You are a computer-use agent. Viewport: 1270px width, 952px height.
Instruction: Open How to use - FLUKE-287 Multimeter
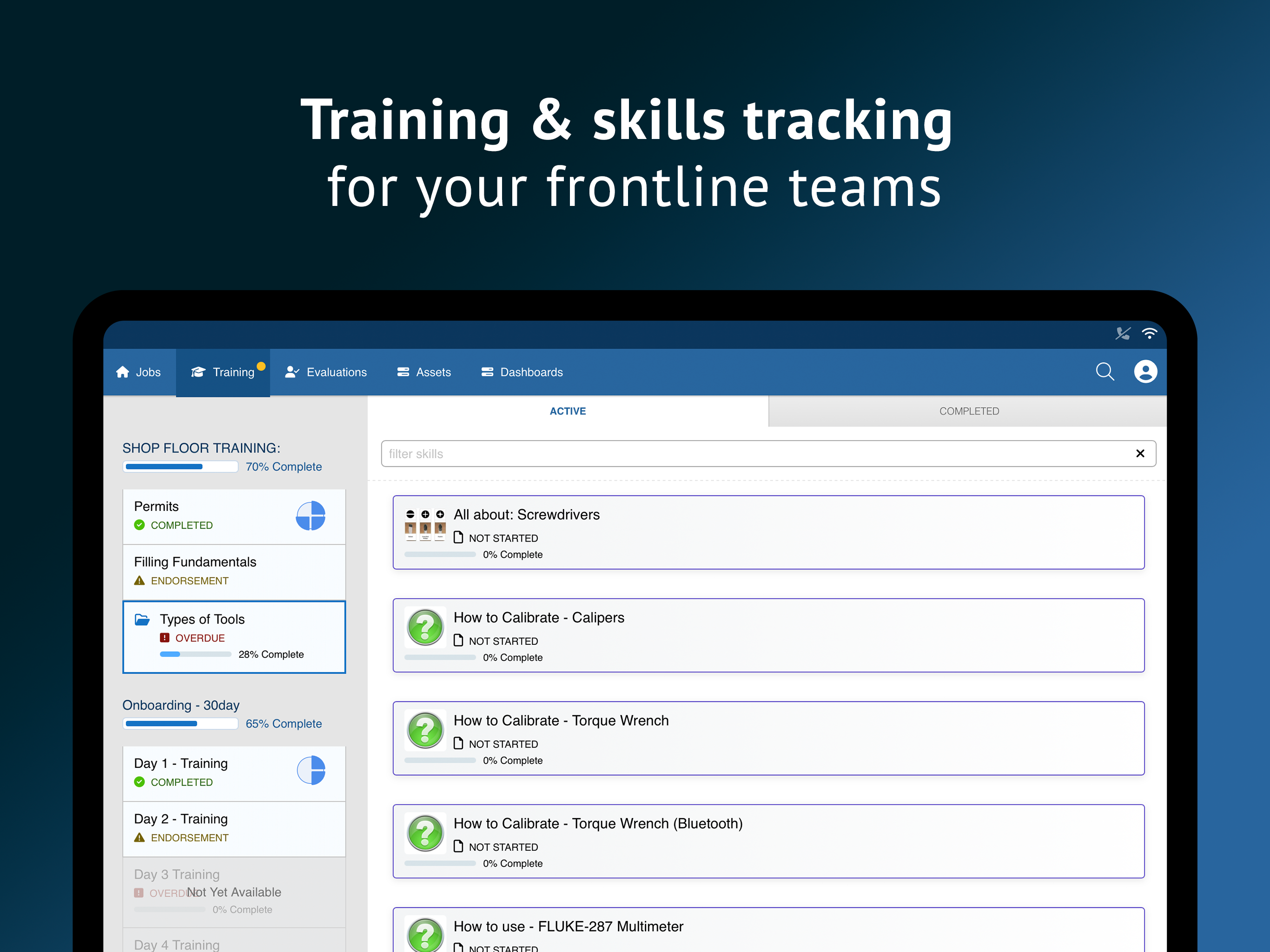(x=768, y=930)
